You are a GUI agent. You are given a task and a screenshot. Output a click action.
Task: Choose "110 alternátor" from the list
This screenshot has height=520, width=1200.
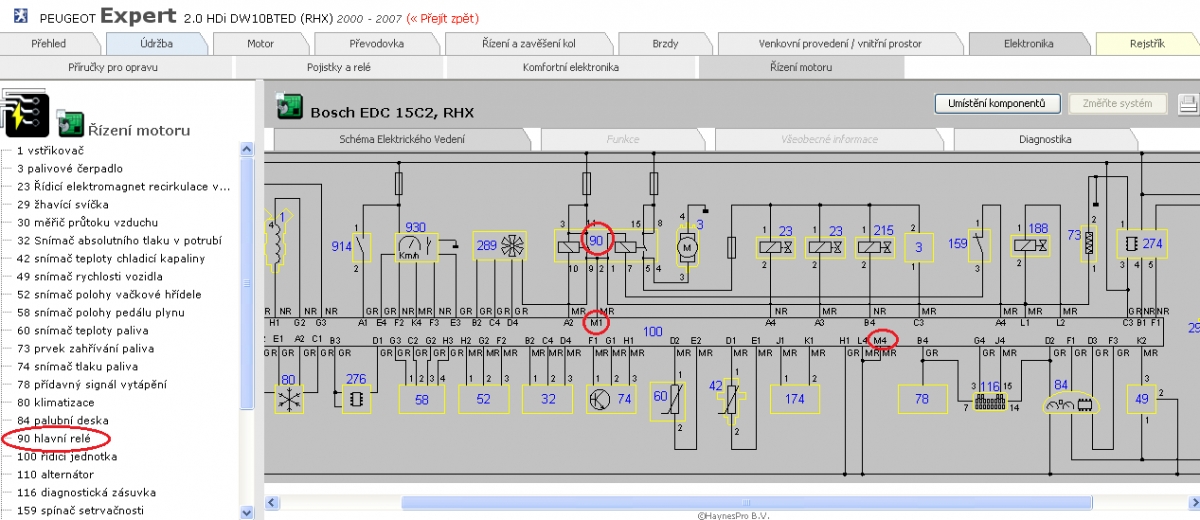click(55, 474)
